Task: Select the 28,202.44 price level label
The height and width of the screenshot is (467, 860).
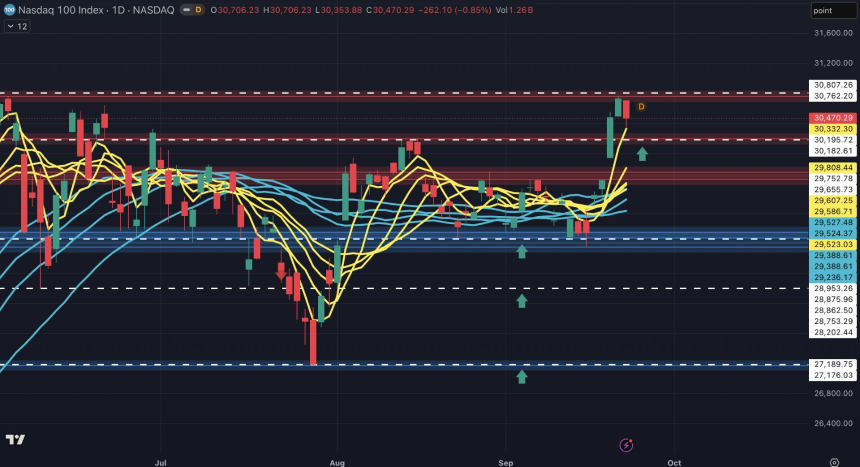Action: [833, 332]
